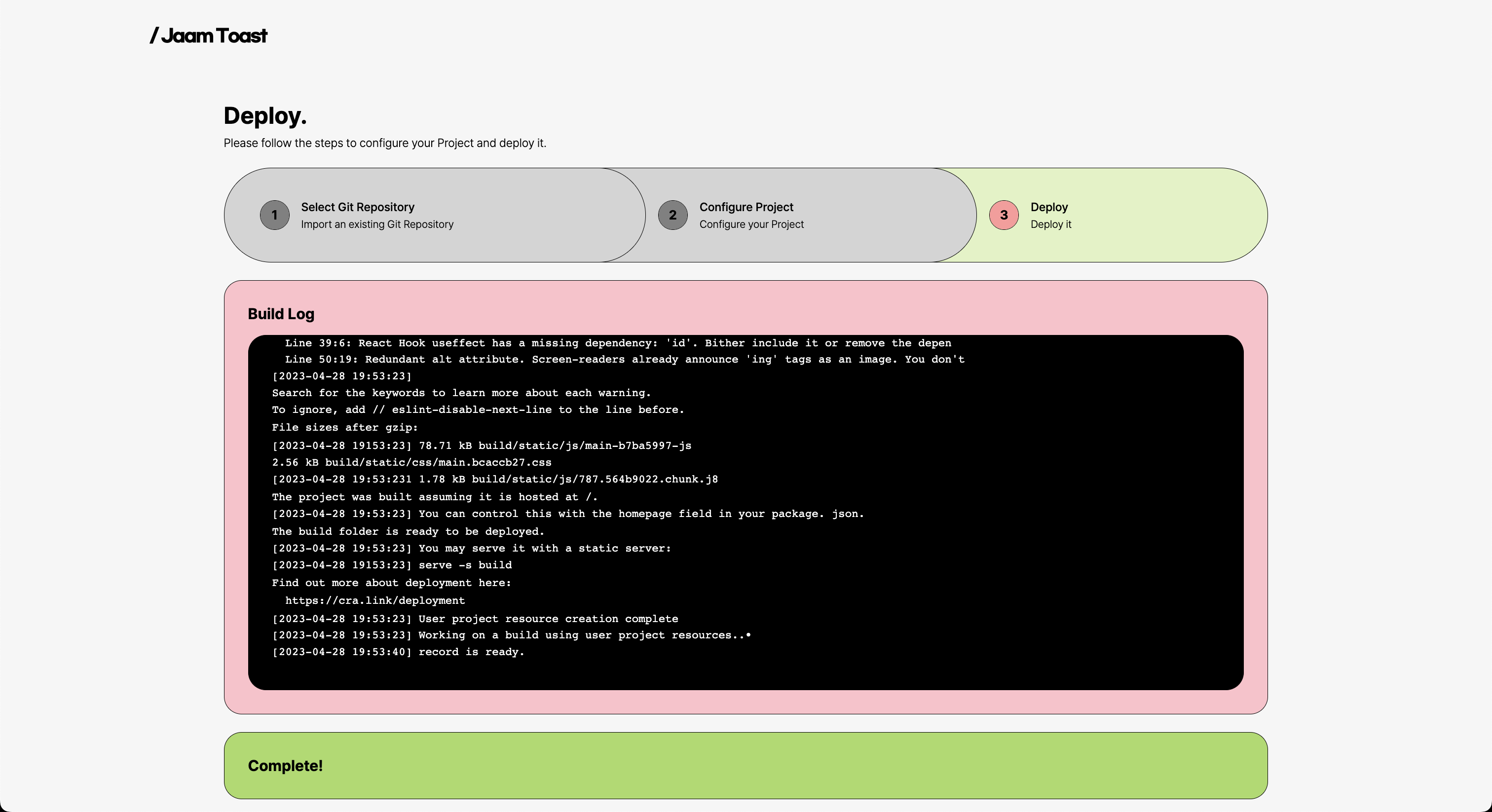Viewport: 1492px width, 812px height.
Task: Click the 1.78 kB 787 chunk log line
Action: (x=495, y=479)
